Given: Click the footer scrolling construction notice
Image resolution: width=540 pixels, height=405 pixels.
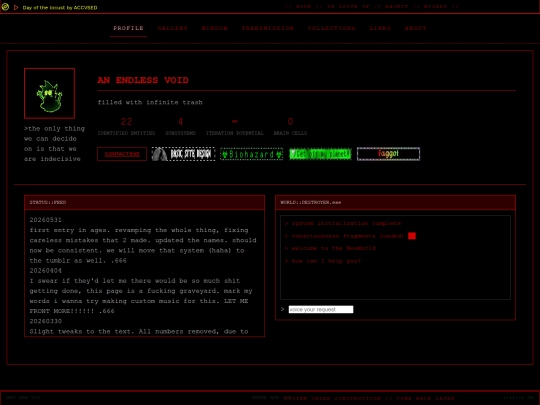Looking at the screenshot, I should click(x=368, y=398).
